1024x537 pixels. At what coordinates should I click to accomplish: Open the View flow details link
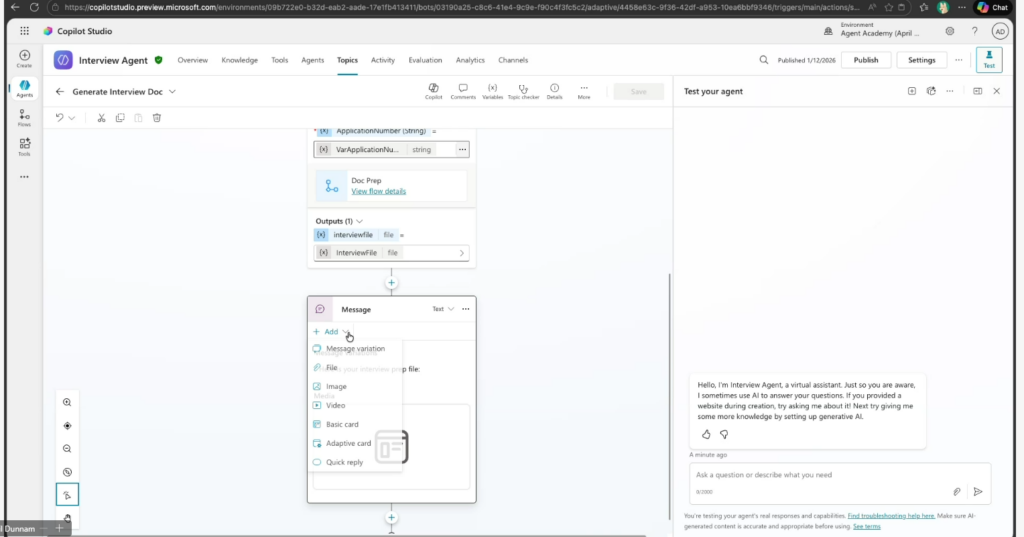pyautogui.click(x=378, y=191)
